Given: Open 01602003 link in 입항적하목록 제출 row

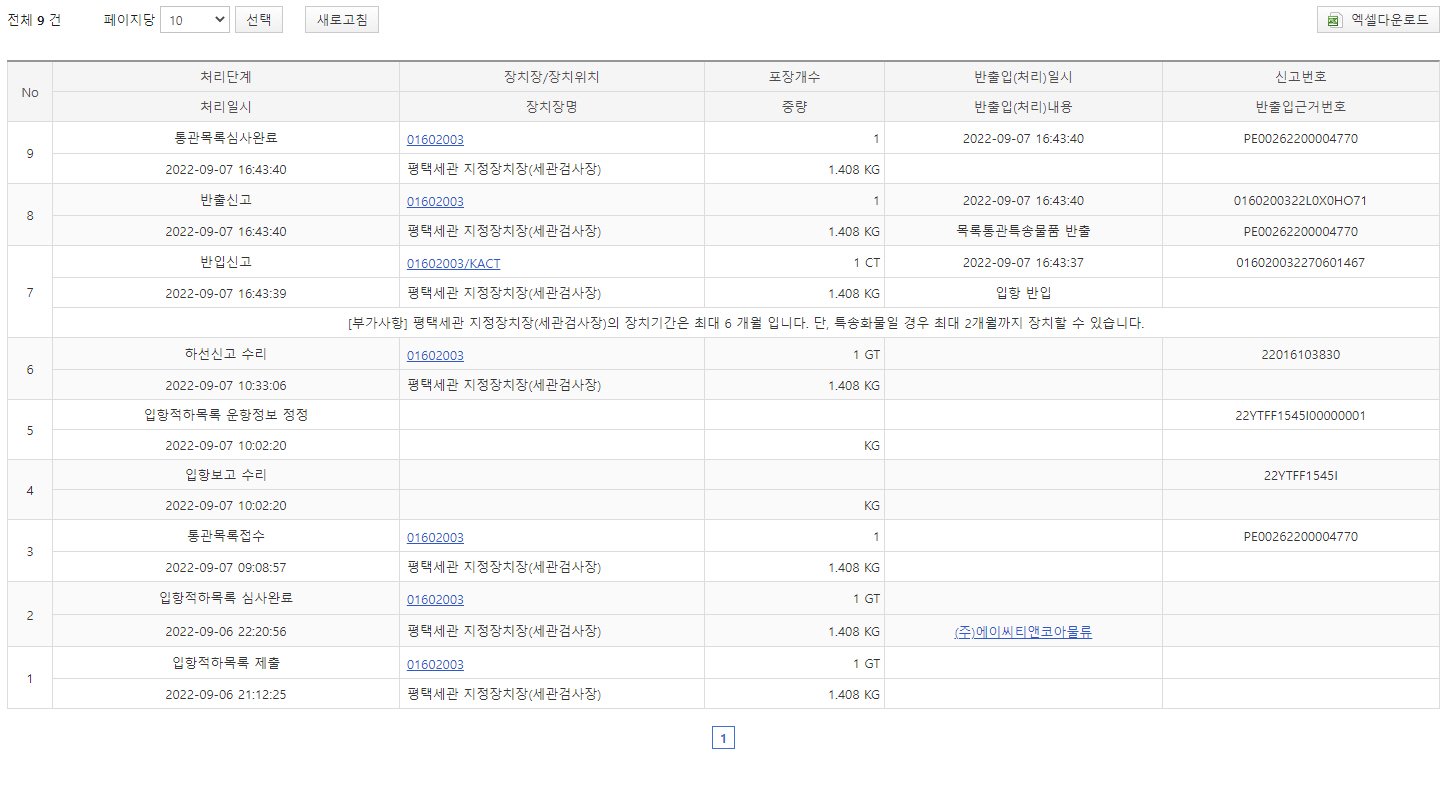Looking at the screenshot, I should point(435,665).
